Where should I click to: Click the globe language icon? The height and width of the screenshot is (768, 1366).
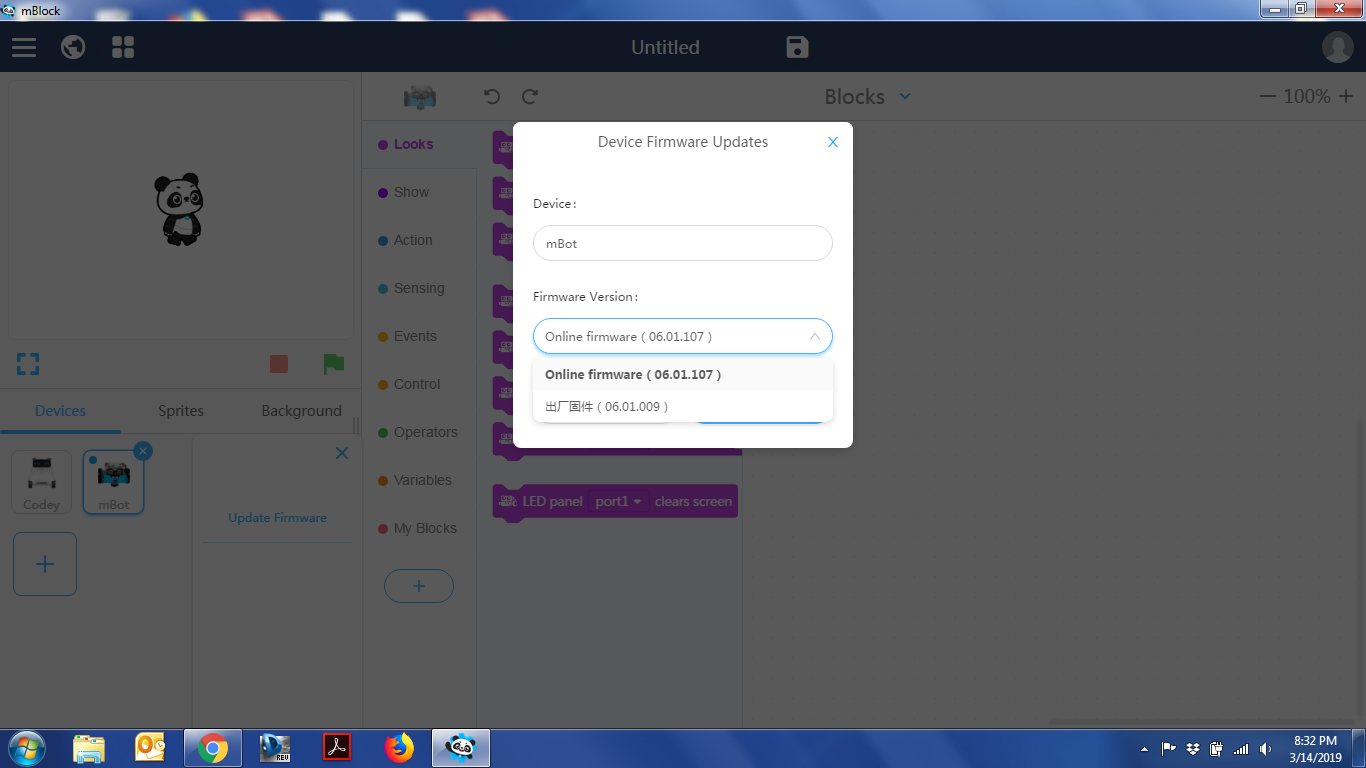(x=73, y=47)
